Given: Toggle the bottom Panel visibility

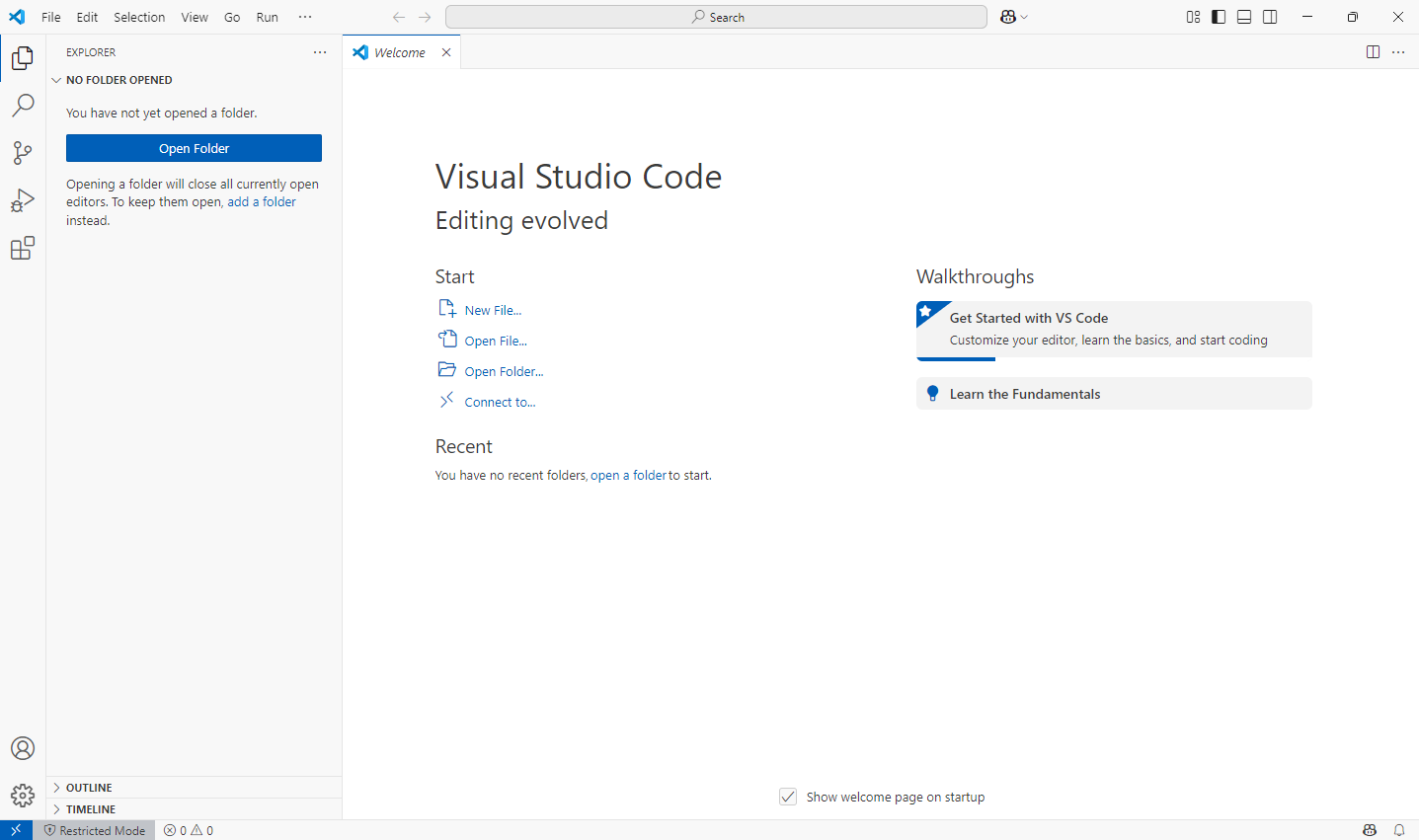Looking at the screenshot, I should (1244, 17).
